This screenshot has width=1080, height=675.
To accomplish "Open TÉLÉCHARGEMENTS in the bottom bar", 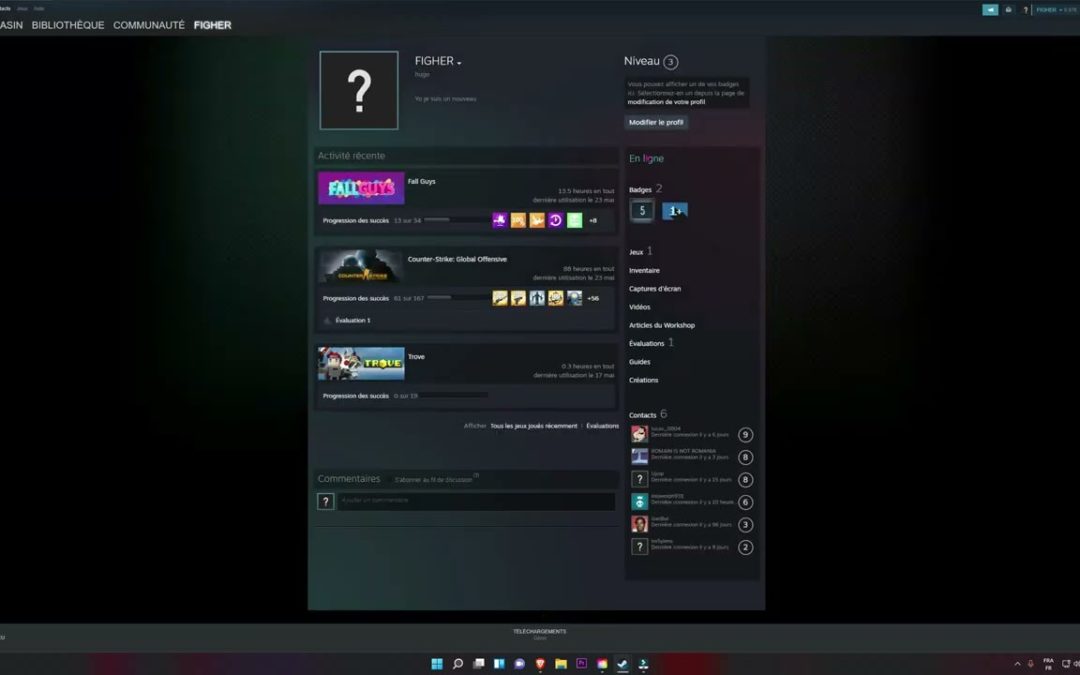I will click(x=539, y=632).
